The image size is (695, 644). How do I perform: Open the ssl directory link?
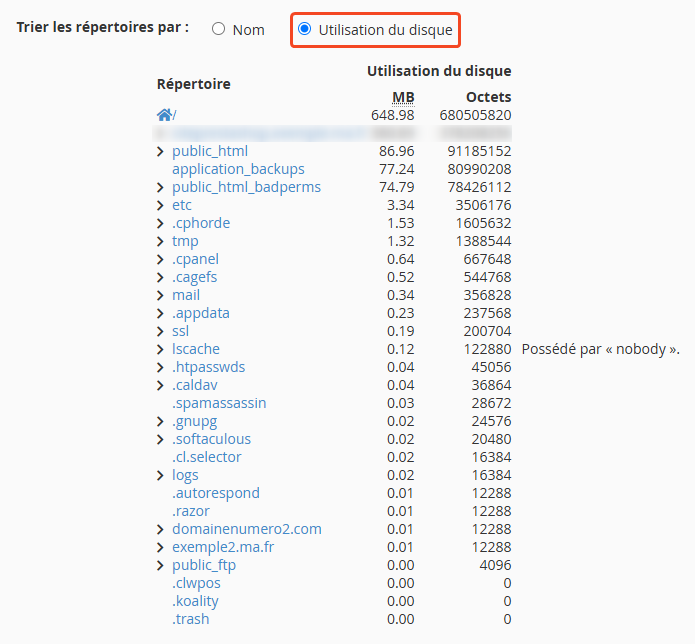click(180, 331)
